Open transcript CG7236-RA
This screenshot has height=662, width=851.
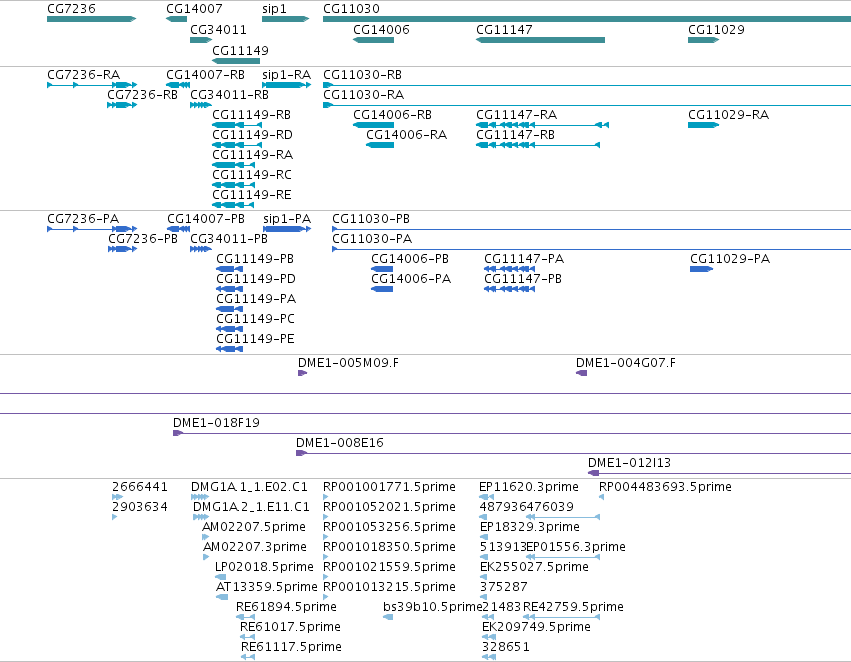click(x=84, y=75)
